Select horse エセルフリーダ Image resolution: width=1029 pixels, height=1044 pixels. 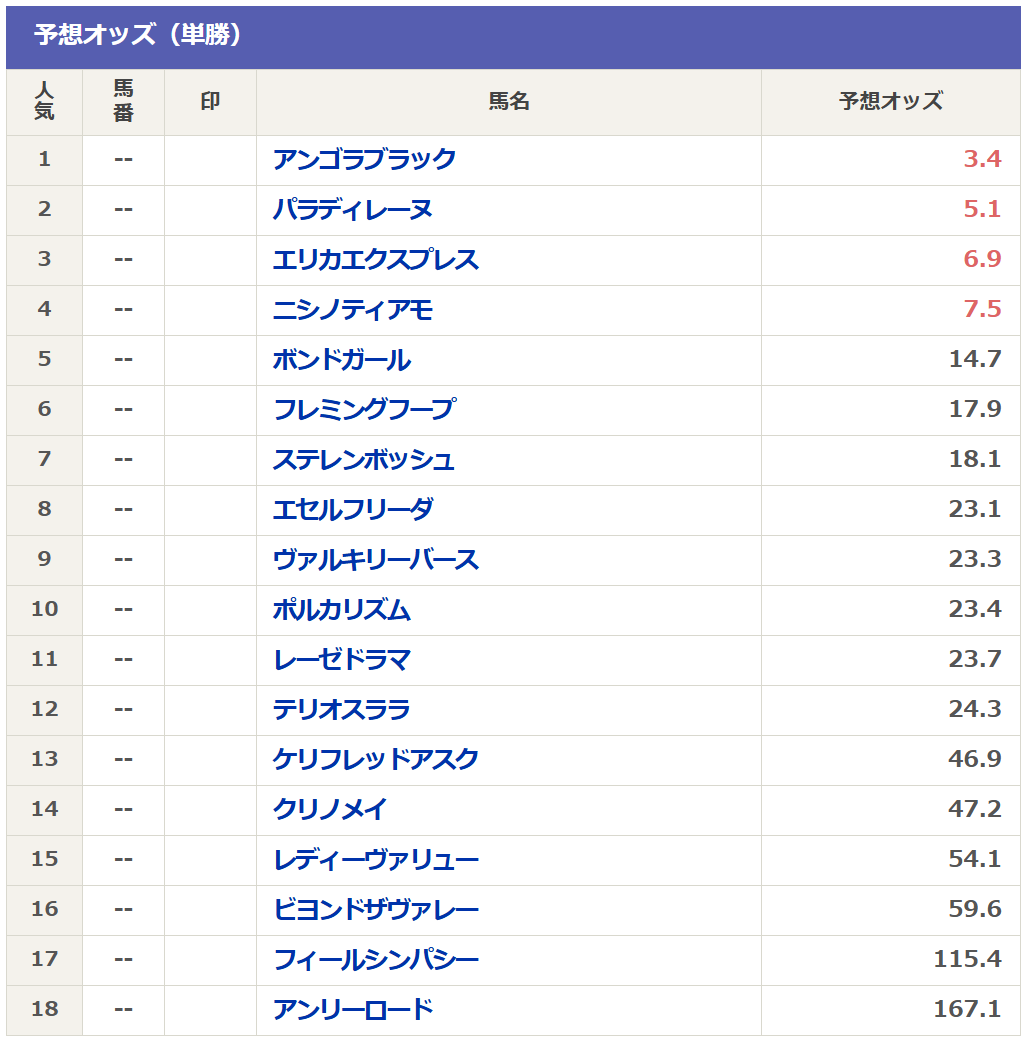(x=352, y=510)
